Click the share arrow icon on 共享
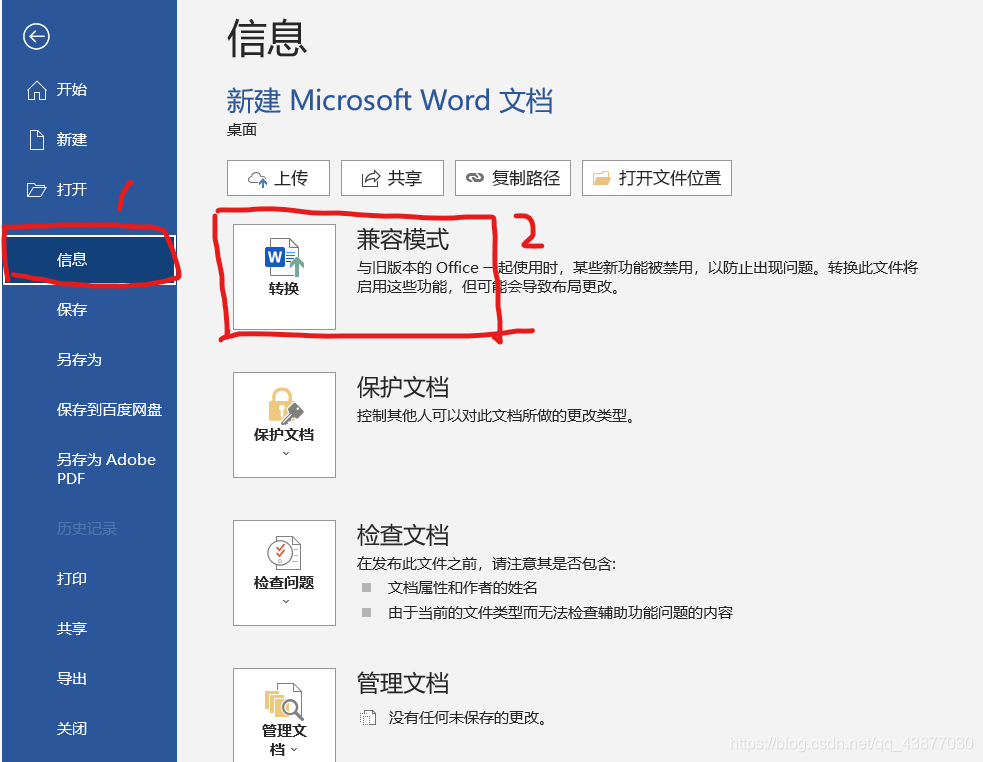The height and width of the screenshot is (762, 983). pos(371,179)
